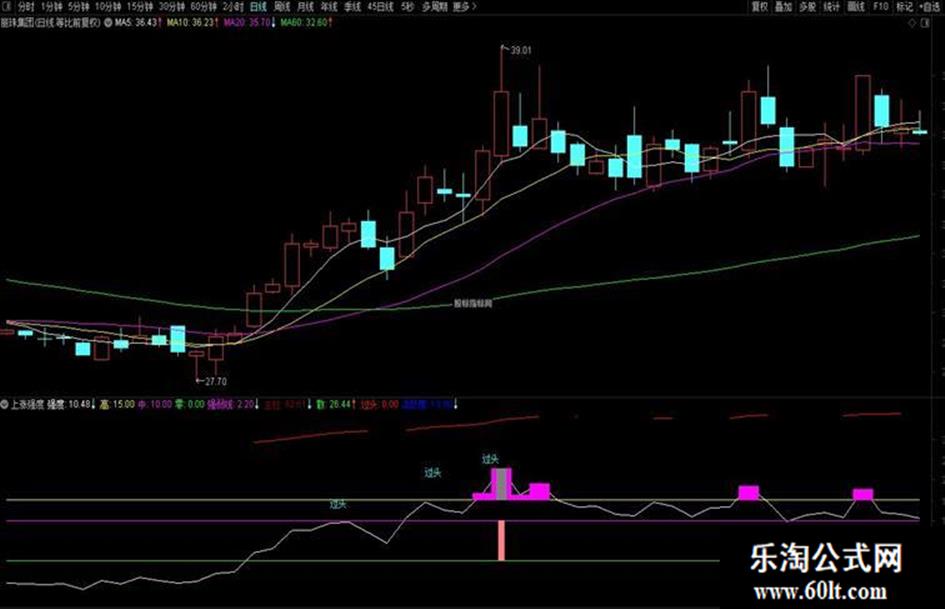Click the 自选 add-to-watchlist button
The height and width of the screenshot is (609, 945).
click(929, 7)
